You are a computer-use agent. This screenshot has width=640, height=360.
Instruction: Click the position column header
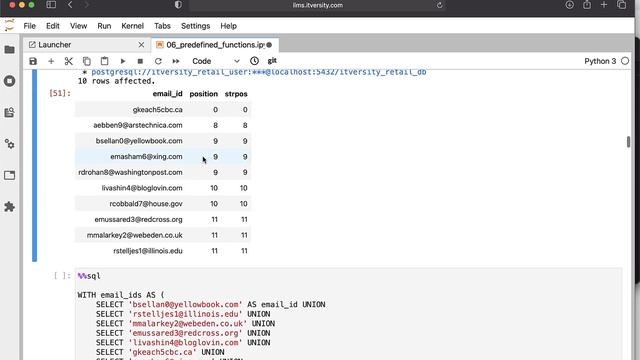[x=203, y=94]
